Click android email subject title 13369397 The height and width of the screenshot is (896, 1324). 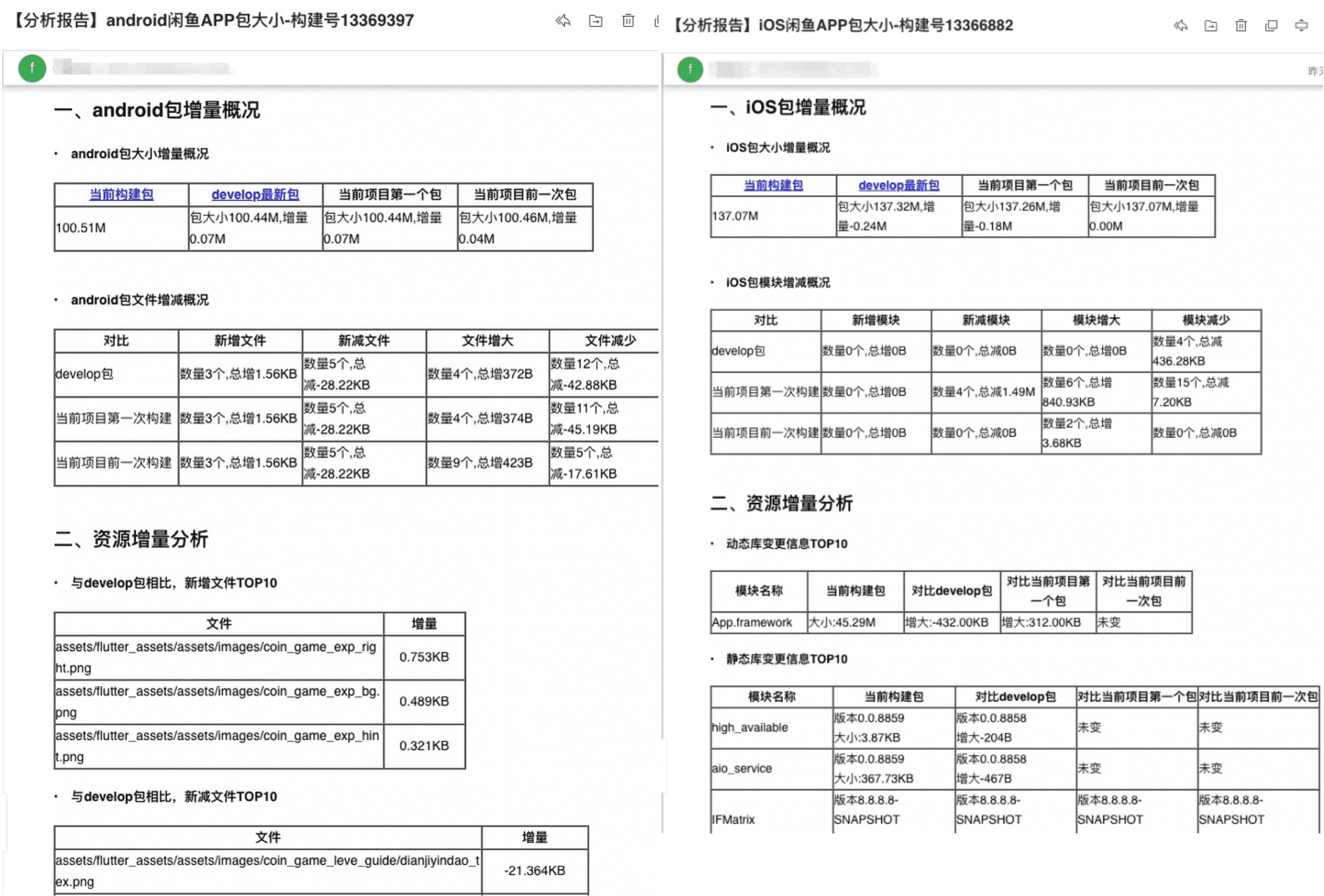click(x=214, y=20)
